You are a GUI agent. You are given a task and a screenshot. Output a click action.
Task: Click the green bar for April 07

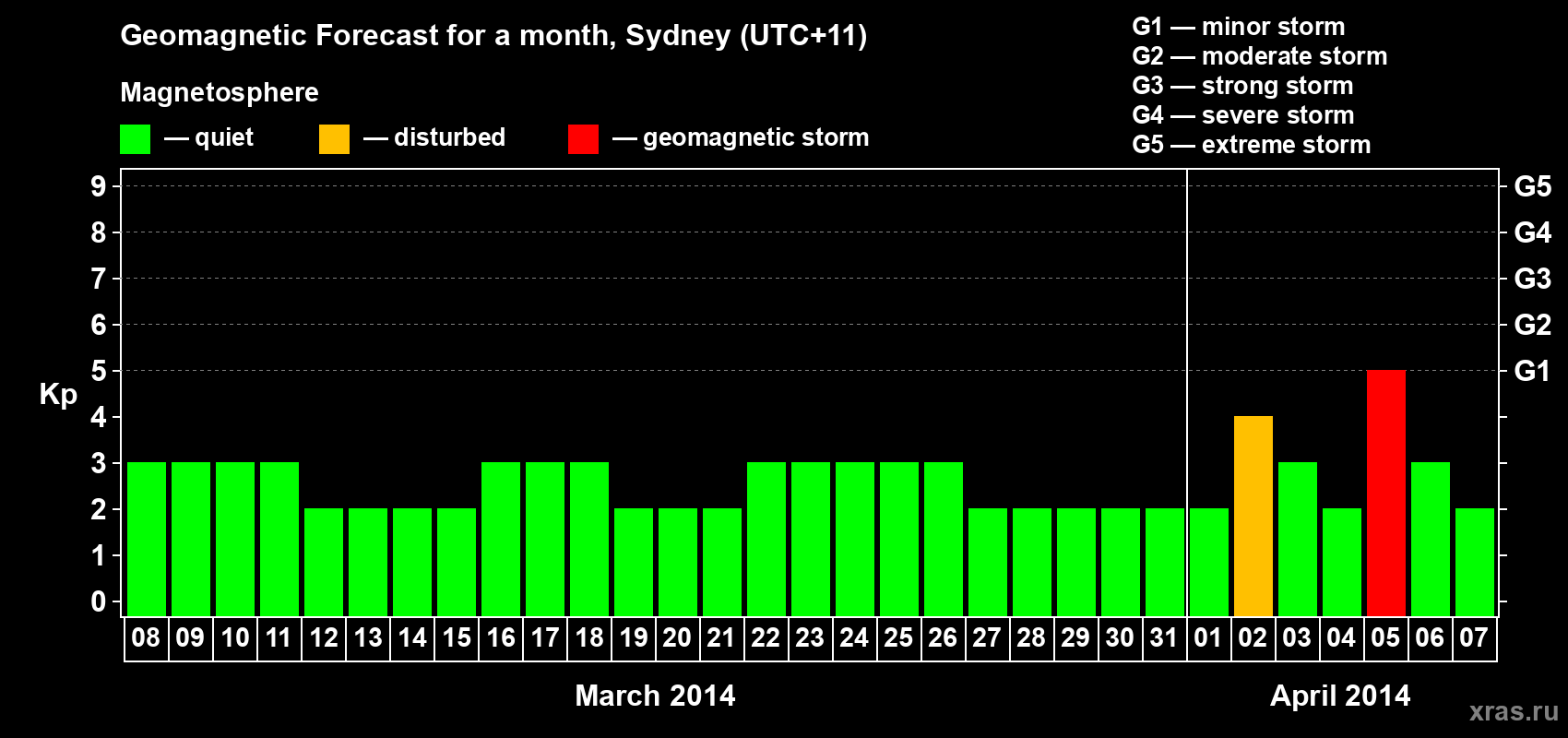[x=1474, y=562]
